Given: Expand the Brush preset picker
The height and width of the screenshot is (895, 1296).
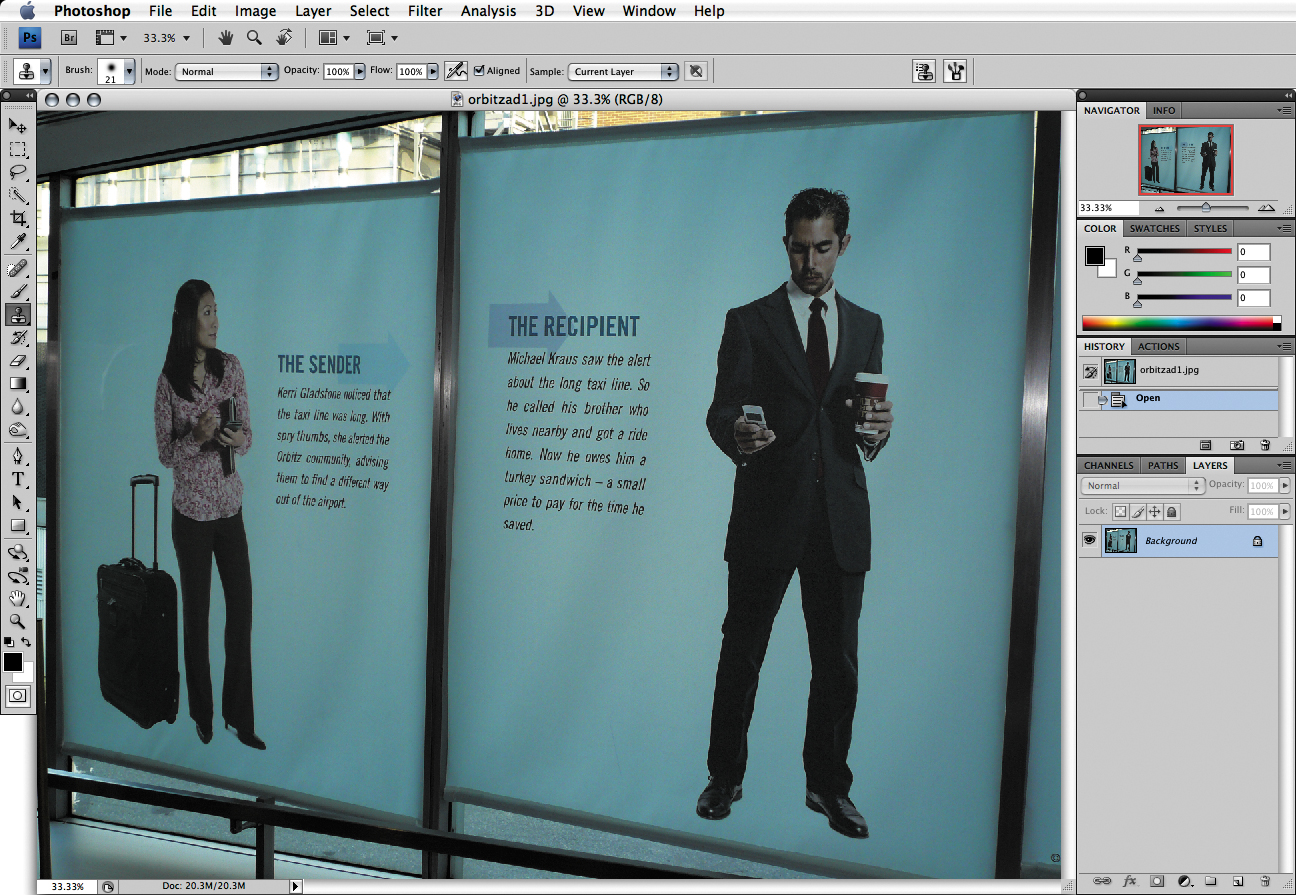Looking at the screenshot, I should [x=129, y=72].
